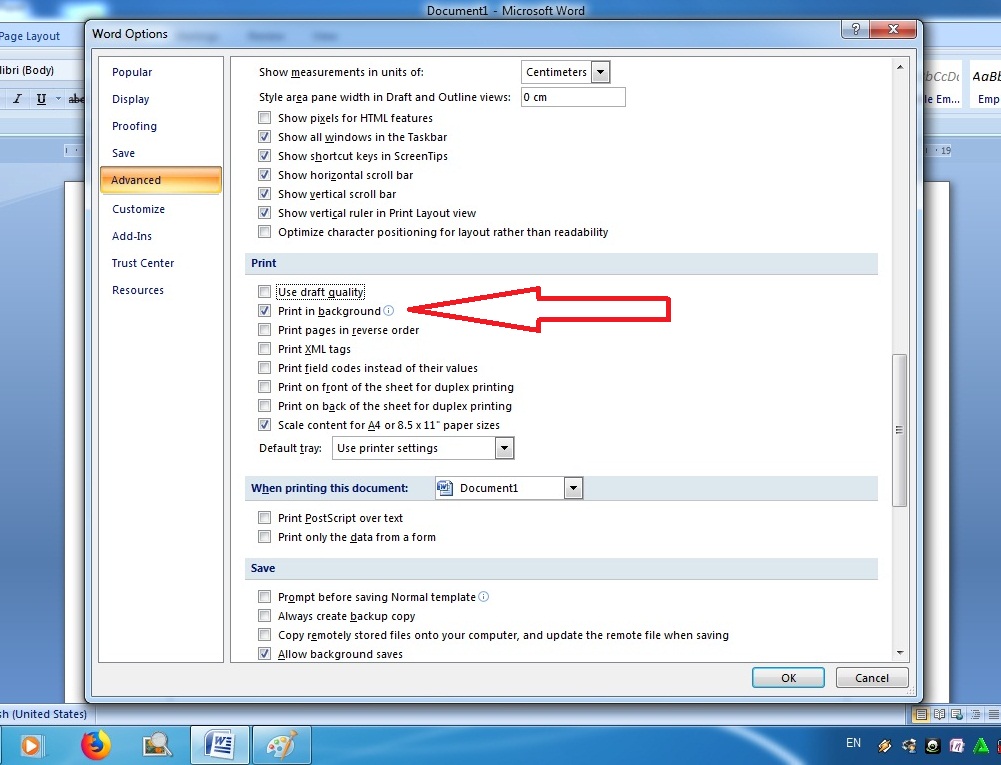The width and height of the screenshot is (1001, 765).
Task: Toggle Show vertical scroll bar checkbox
Action: (x=264, y=193)
